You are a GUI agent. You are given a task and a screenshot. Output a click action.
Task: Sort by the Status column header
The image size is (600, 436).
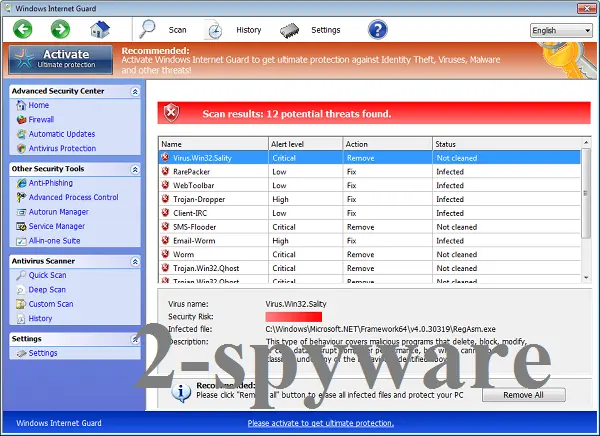(507, 144)
